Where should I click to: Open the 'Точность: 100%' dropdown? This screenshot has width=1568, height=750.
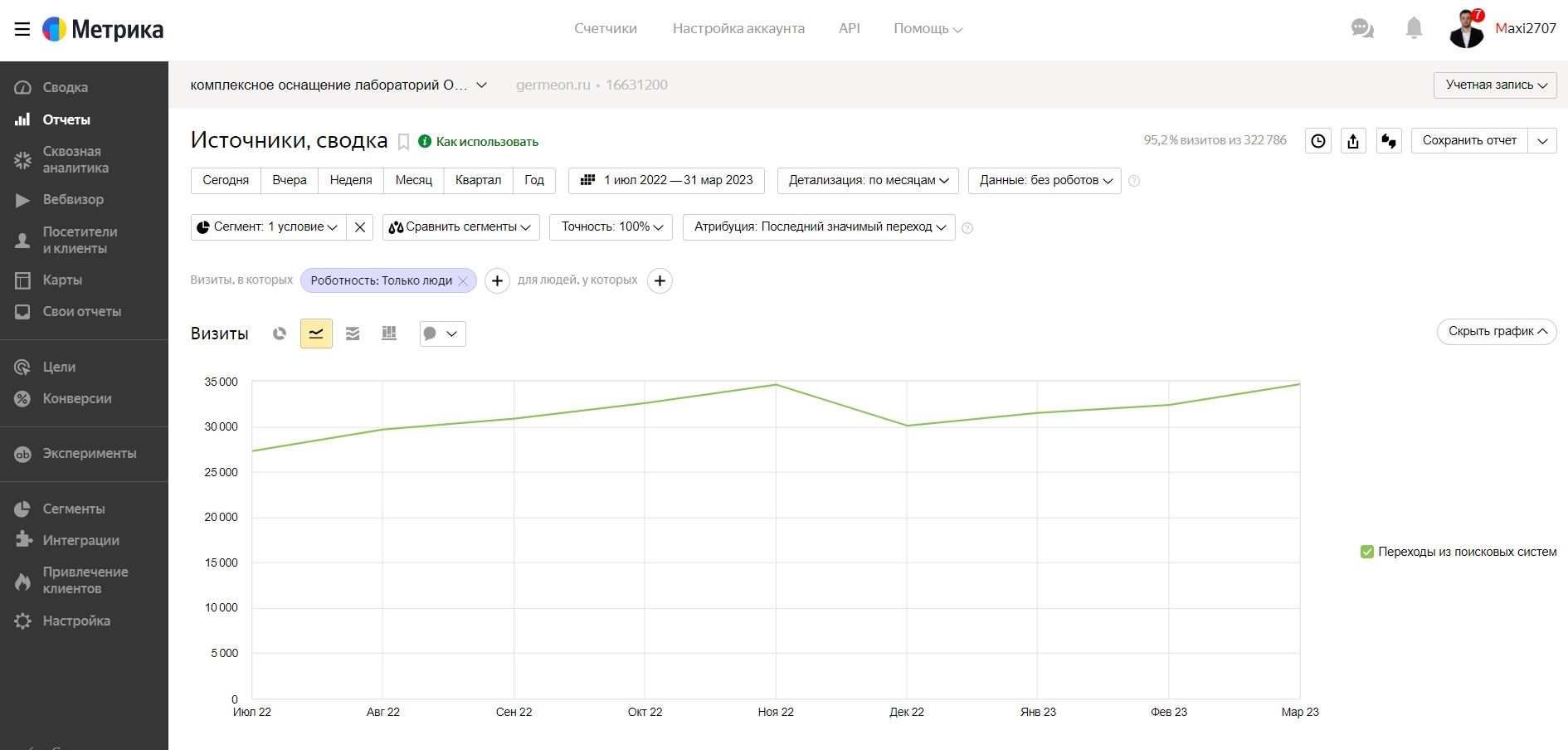tap(611, 227)
